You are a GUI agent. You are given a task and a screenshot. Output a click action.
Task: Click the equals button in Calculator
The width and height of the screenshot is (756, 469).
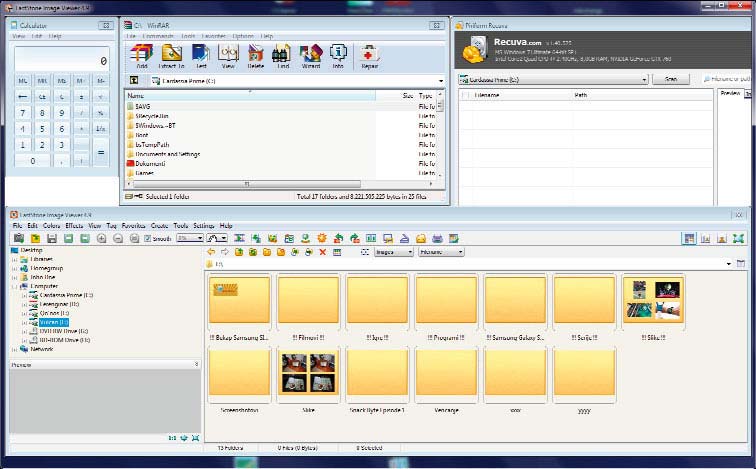point(101,152)
